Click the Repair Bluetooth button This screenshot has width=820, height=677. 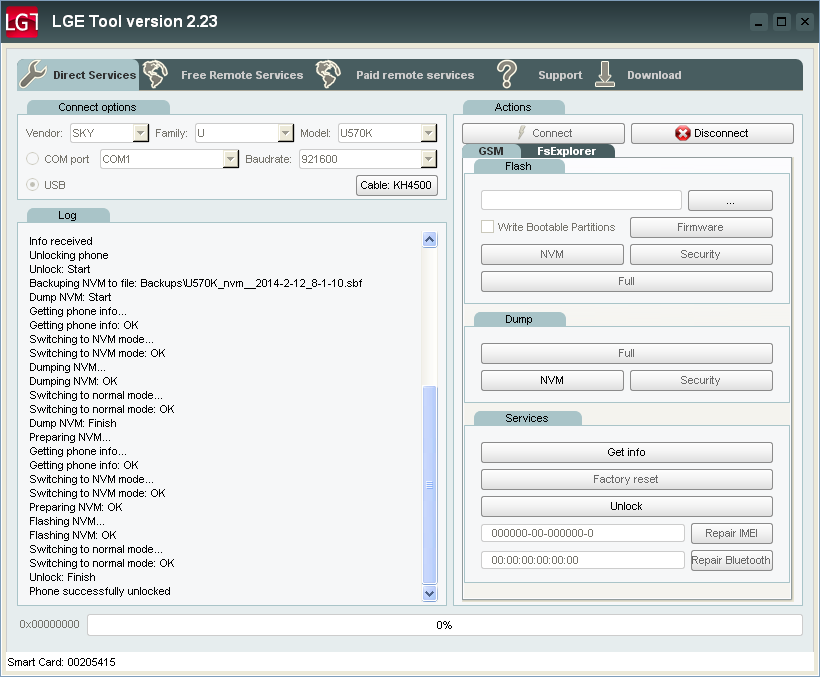pyautogui.click(x=732, y=560)
